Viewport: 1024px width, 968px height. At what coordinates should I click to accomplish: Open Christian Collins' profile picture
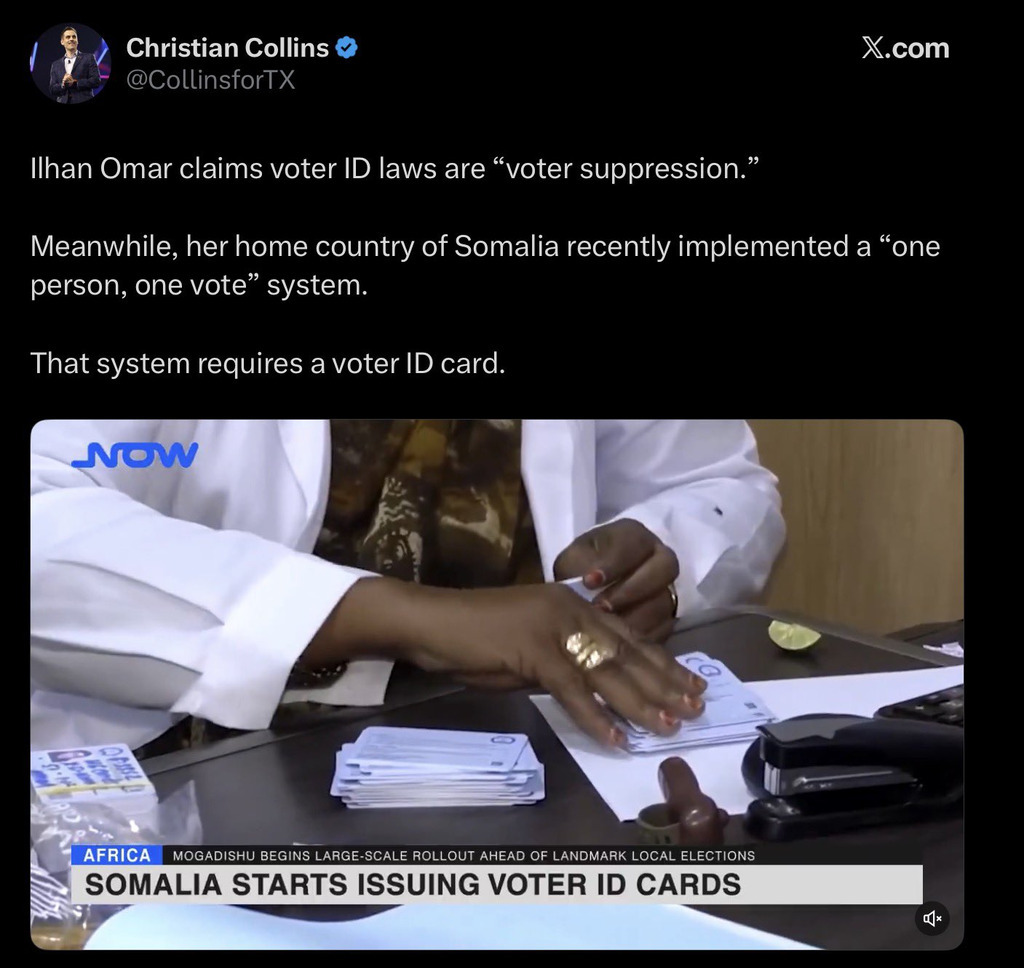pyautogui.click(x=71, y=63)
